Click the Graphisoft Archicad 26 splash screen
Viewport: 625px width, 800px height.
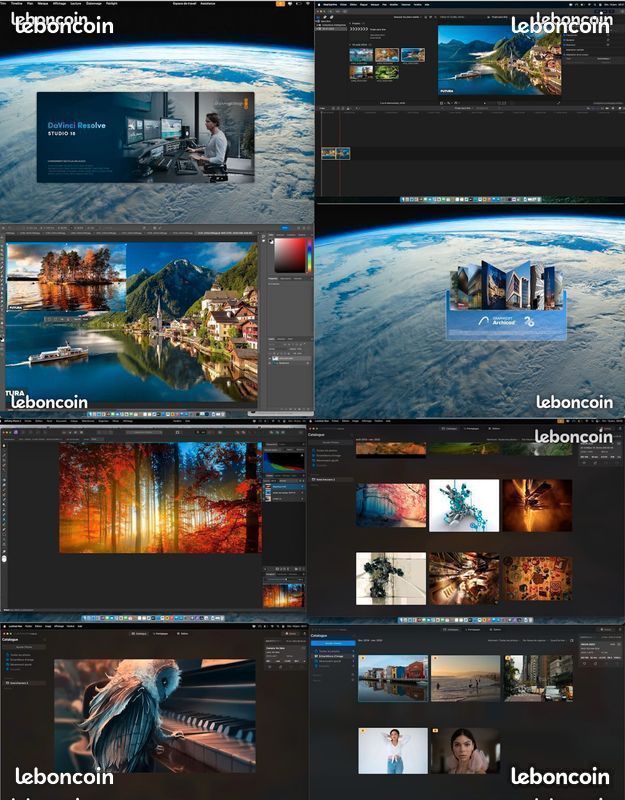click(x=506, y=300)
